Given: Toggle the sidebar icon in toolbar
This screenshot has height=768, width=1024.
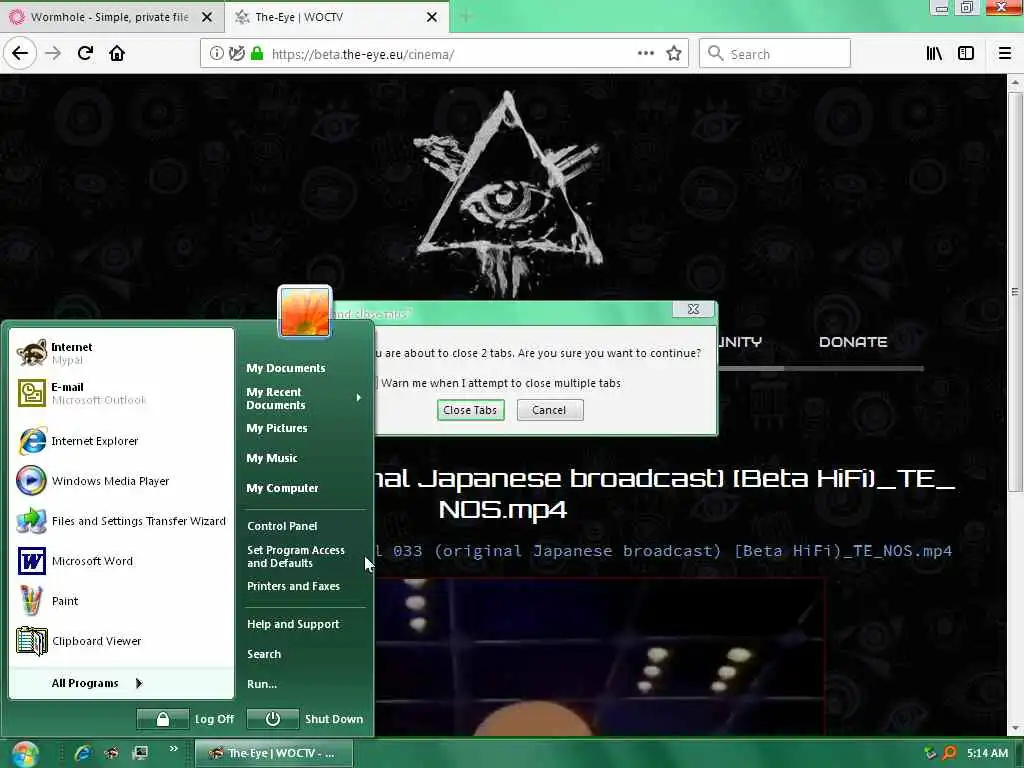Looking at the screenshot, I should click(x=966, y=54).
